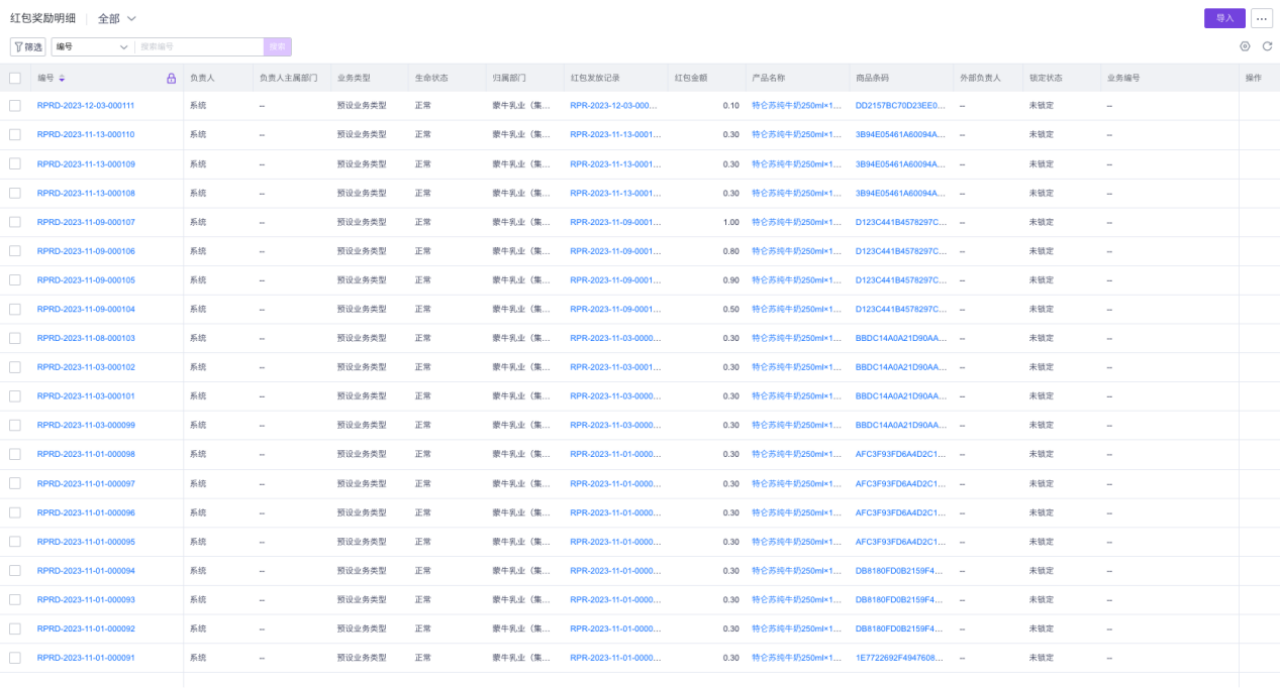Open record RPRD-2023-11-09-000106
Image resolution: width=1280 pixels, height=688 pixels.
(86, 251)
